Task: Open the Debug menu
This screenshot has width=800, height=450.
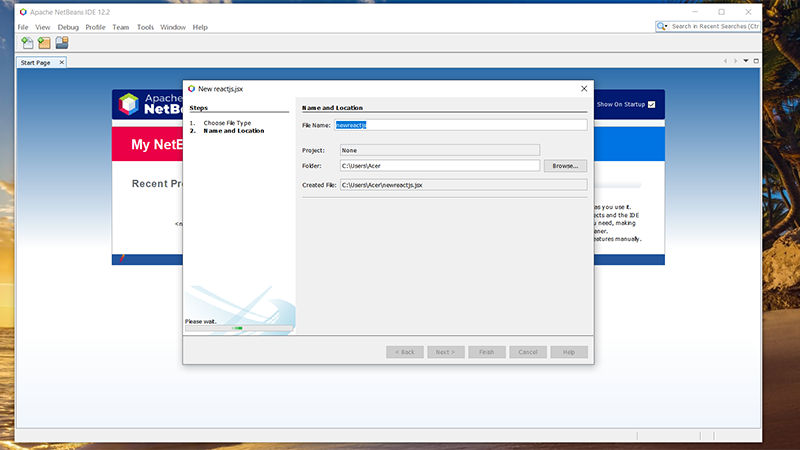Action: click(x=68, y=27)
